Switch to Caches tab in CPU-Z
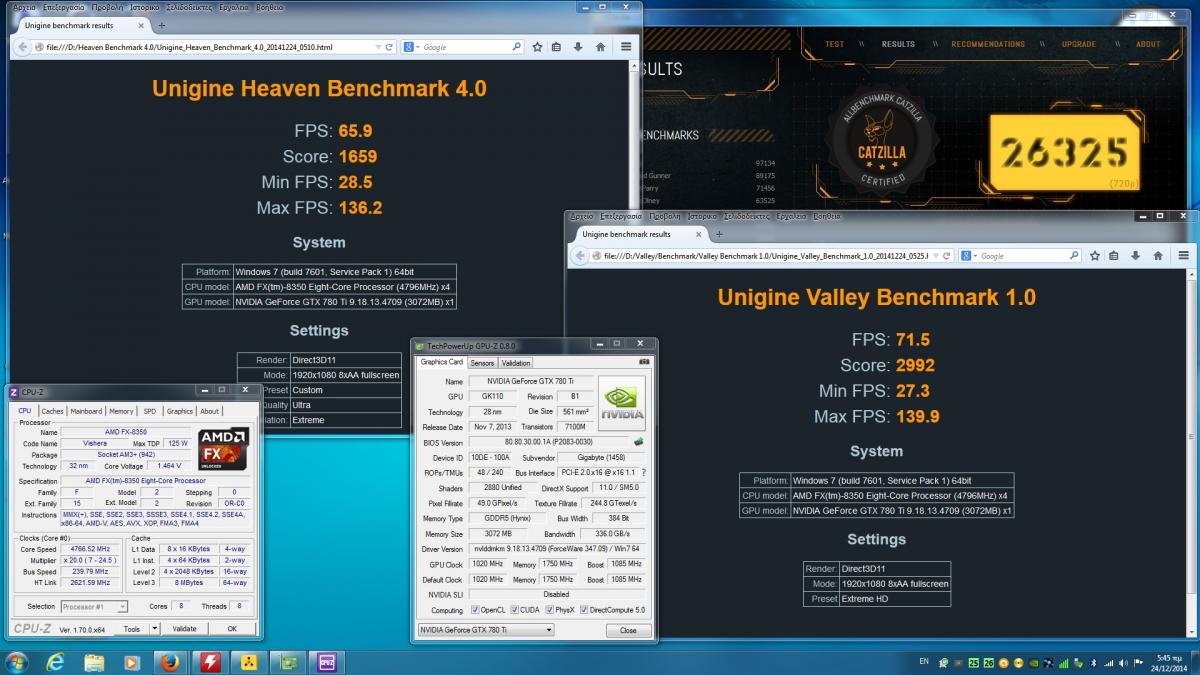The width and height of the screenshot is (1200, 675). point(52,411)
